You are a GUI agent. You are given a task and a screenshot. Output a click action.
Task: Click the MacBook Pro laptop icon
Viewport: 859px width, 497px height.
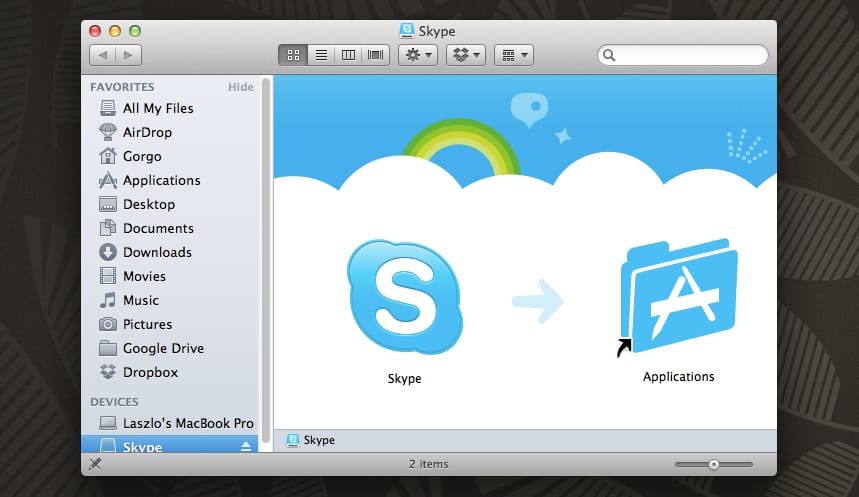pyautogui.click(x=107, y=423)
